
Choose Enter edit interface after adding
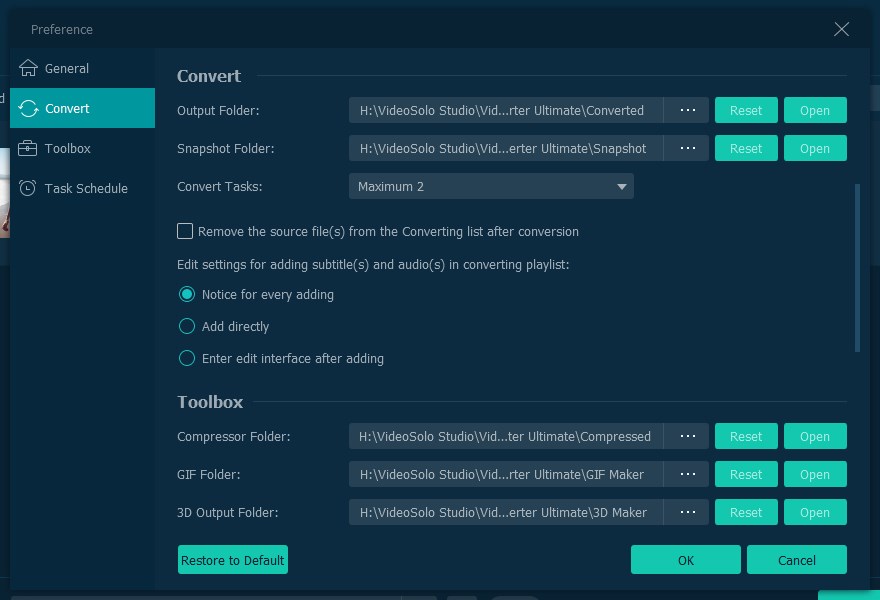click(187, 358)
